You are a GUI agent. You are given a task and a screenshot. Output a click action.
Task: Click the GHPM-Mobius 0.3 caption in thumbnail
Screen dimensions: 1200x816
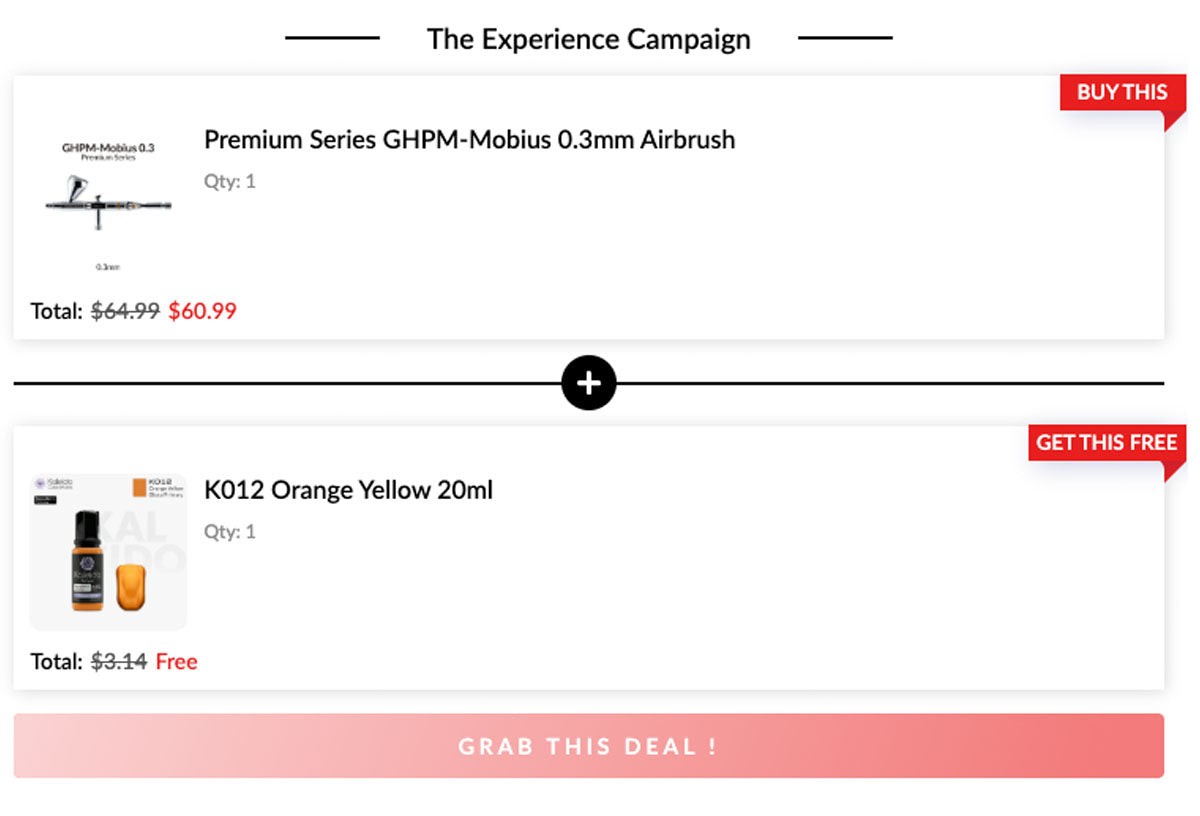point(108,148)
